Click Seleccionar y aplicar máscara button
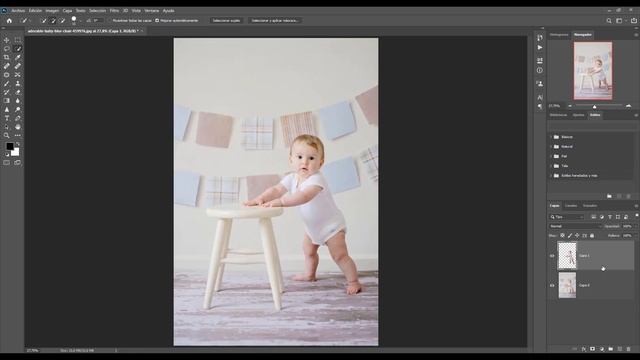 (x=275, y=20)
